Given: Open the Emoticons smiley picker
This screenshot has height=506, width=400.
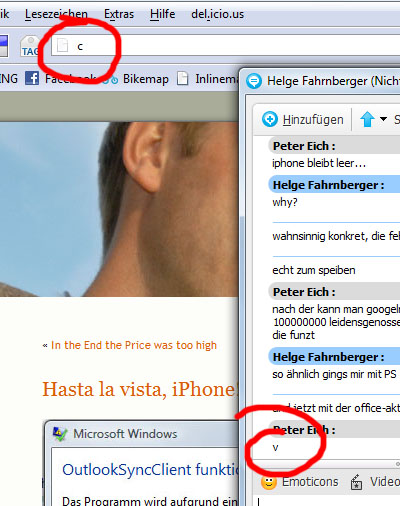Looking at the screenshot, I should (269, 482).
